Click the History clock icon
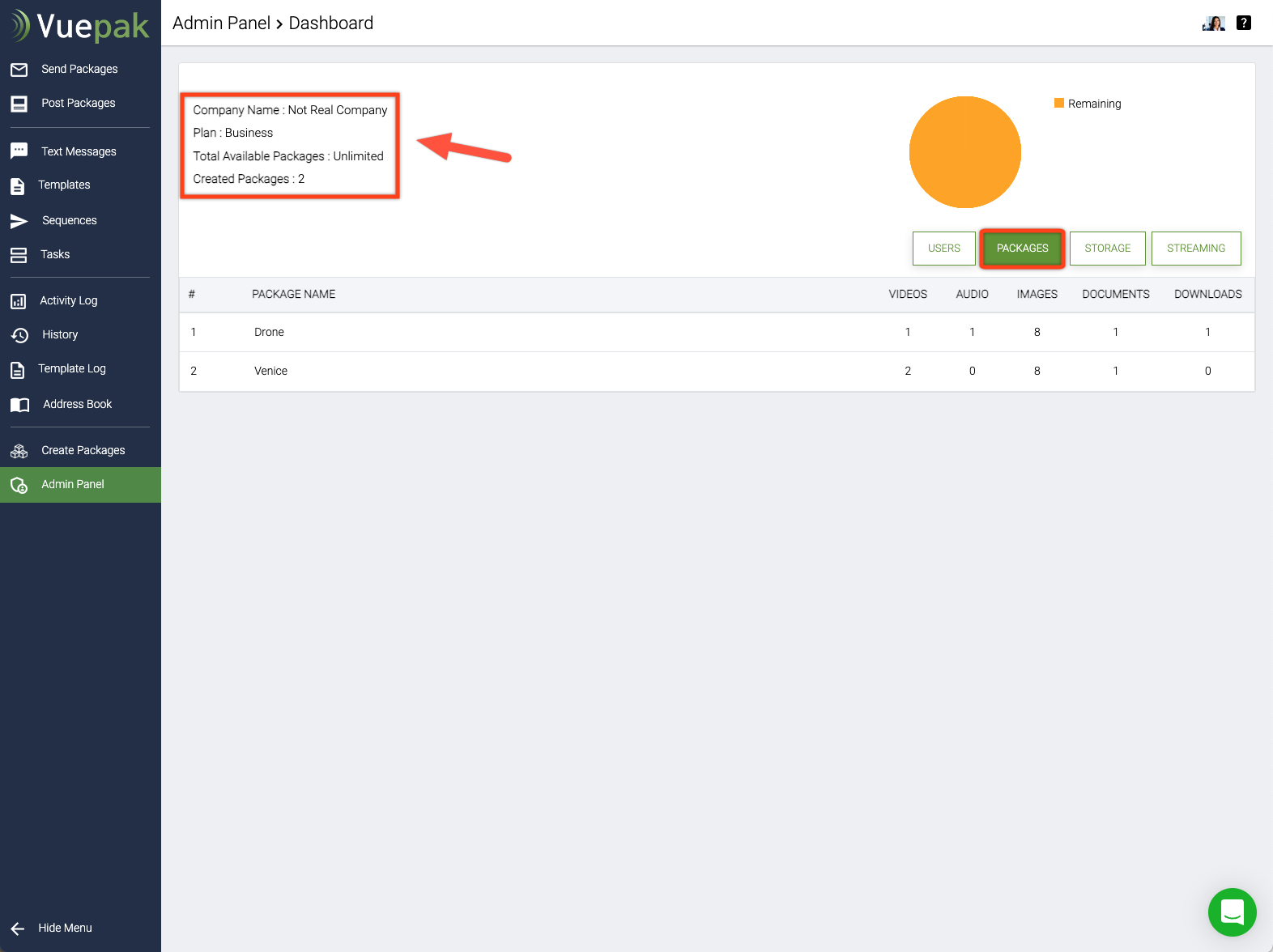This screenshot has height=952, width=1273. pyautogui.click(x=19, y=335)
